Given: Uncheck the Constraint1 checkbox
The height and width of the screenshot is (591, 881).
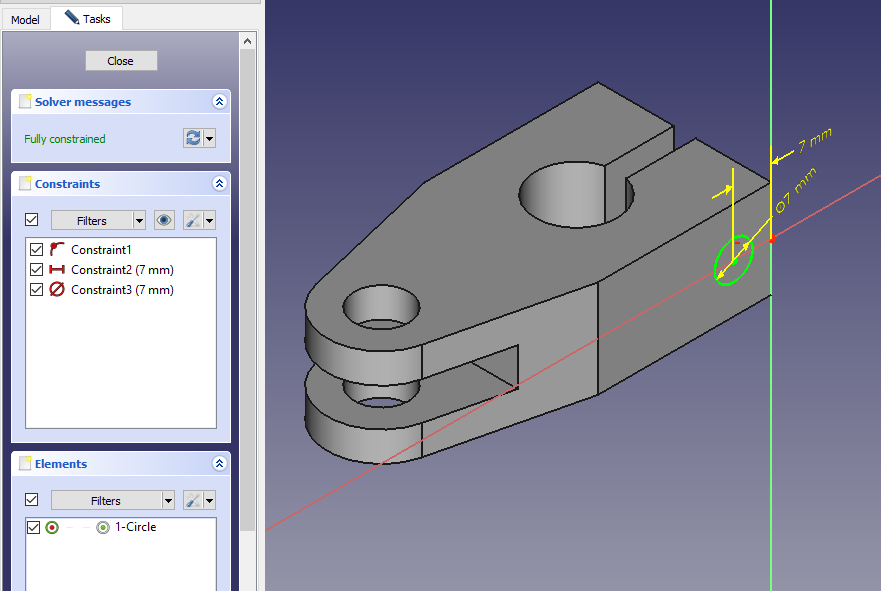Looking at the screenshot, I should coord(37,249).
